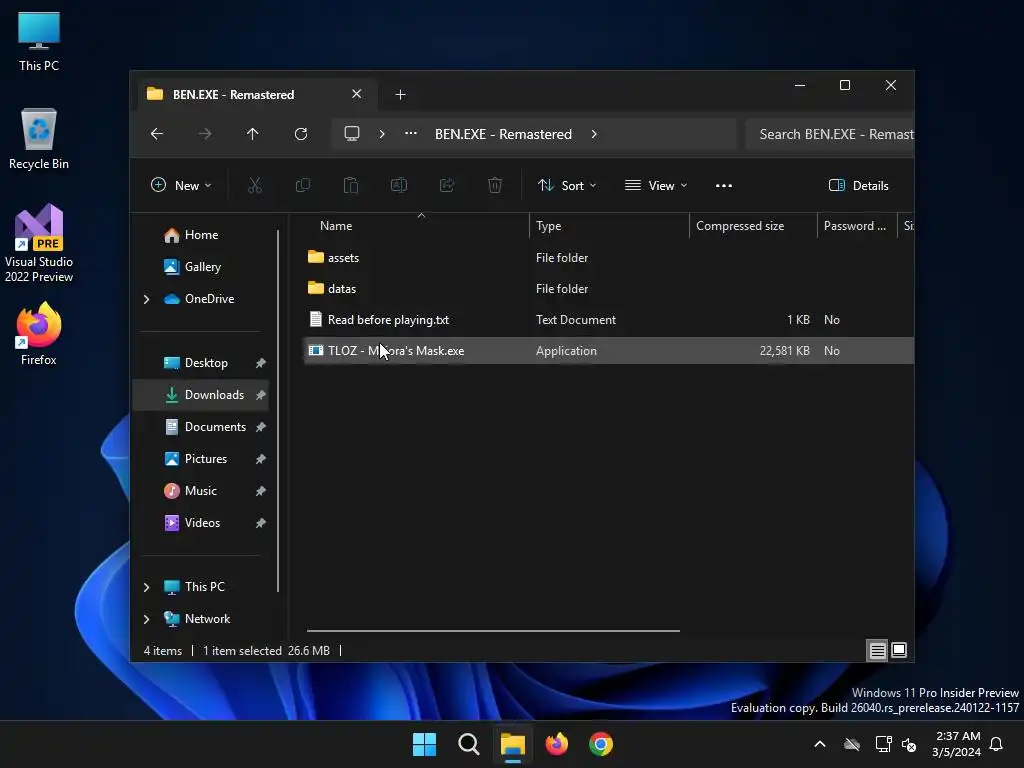Unpin Videos from Quick access
This screenshot has height=768, width=1024.
(x=261, y=523)
